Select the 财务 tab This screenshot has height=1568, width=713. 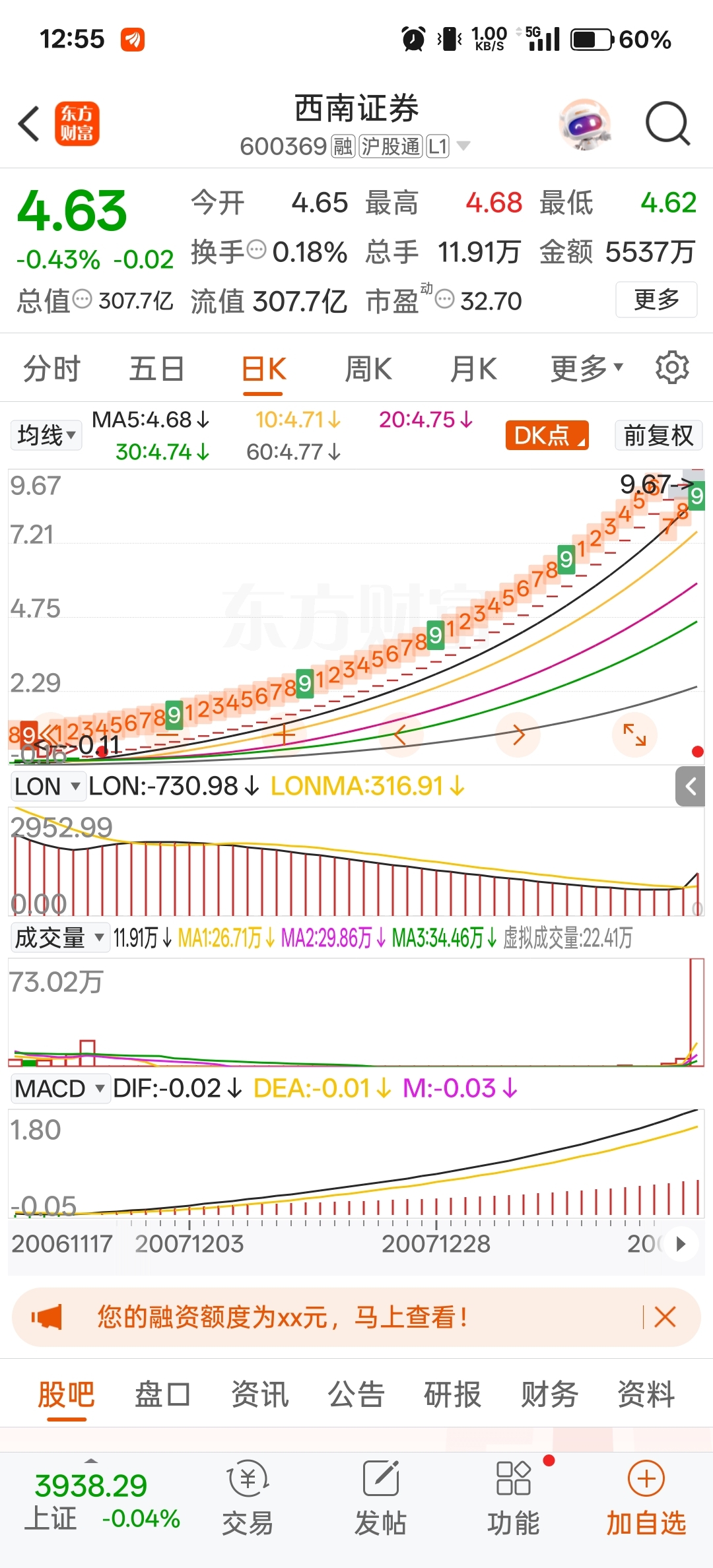[549, 1394]
